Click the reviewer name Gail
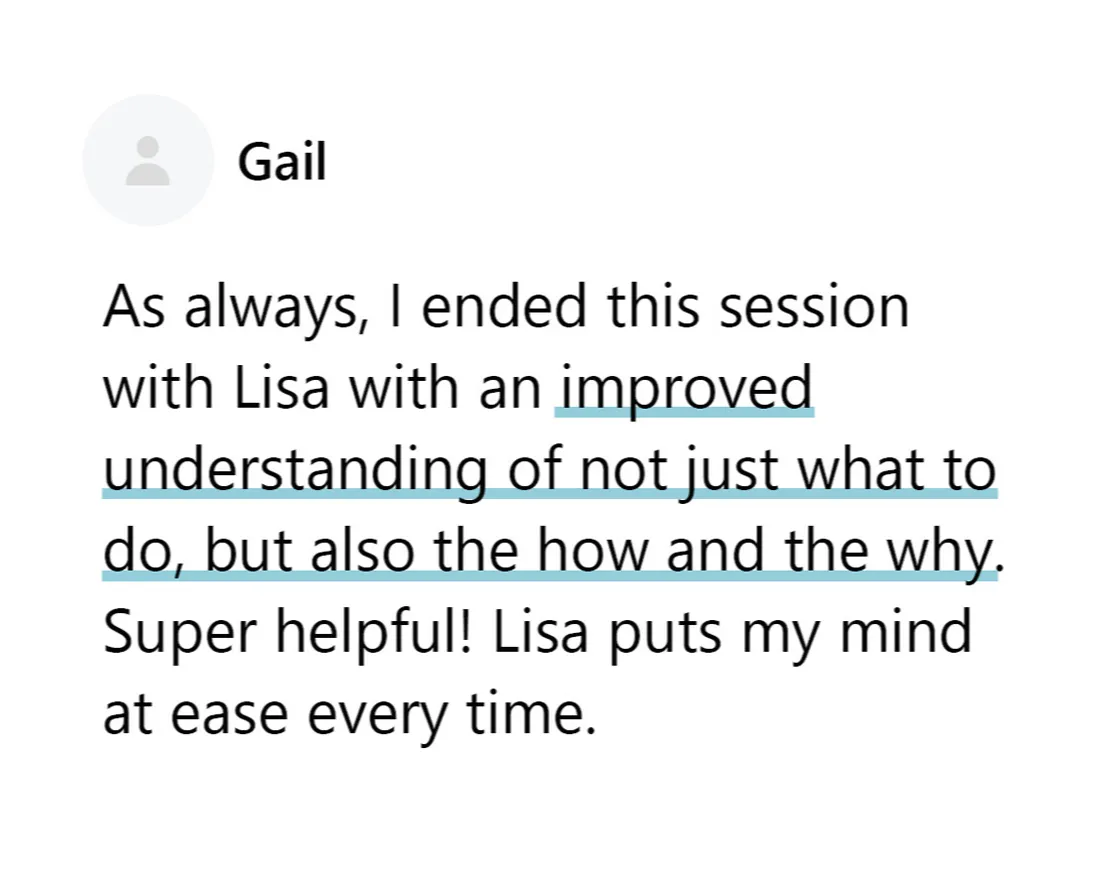This screenshot has width=1095, height=874. pos(282,160)
